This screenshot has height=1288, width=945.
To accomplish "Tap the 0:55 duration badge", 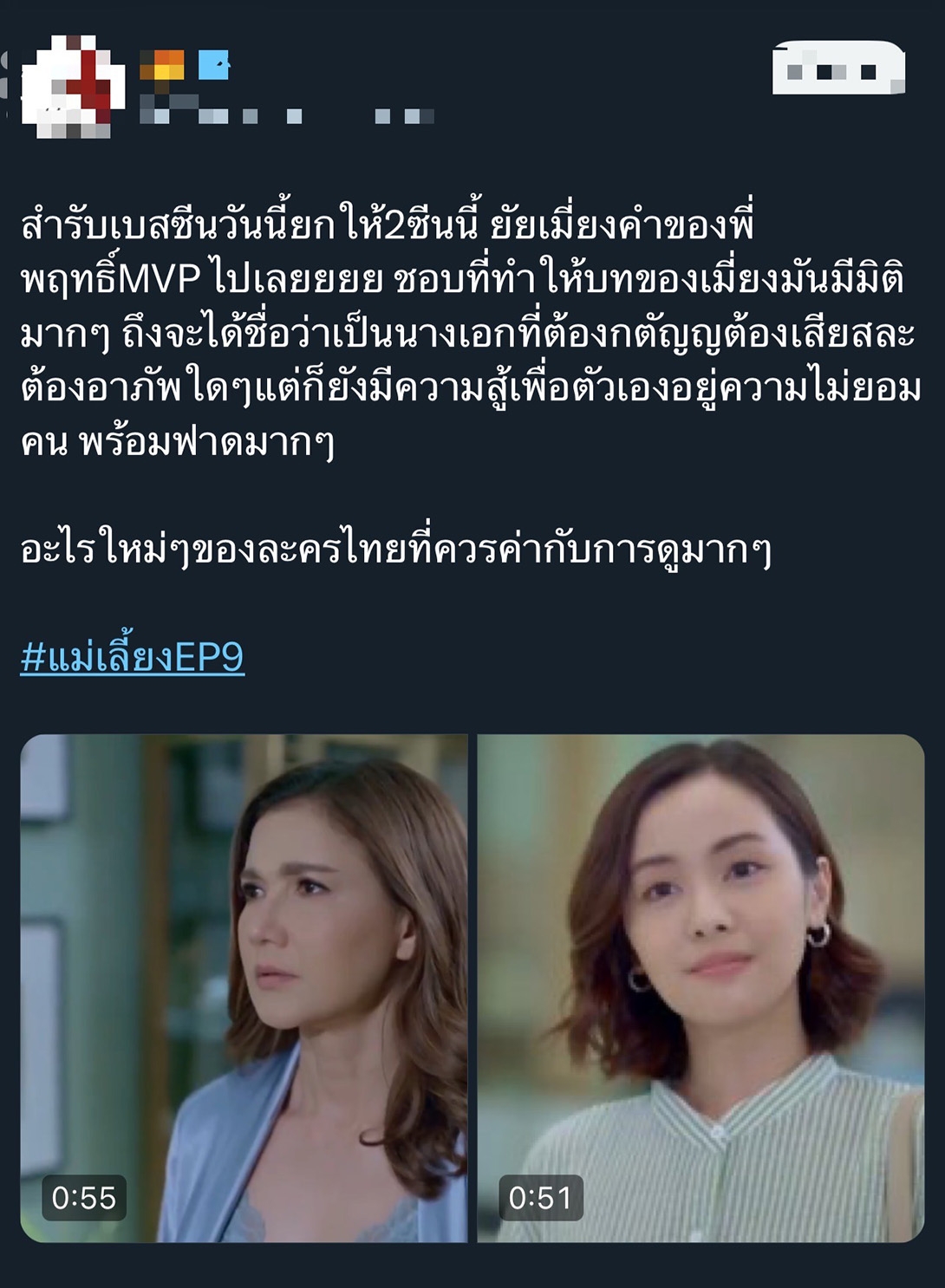I will [84, 1197].
